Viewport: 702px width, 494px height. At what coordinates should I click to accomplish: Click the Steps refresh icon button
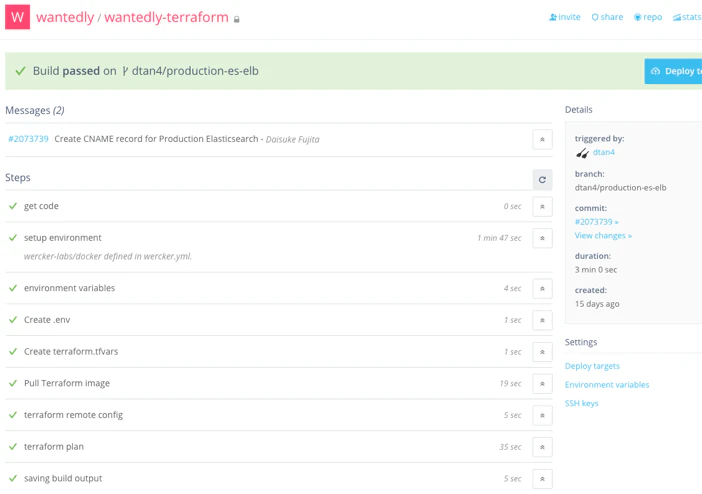[542, 180]
